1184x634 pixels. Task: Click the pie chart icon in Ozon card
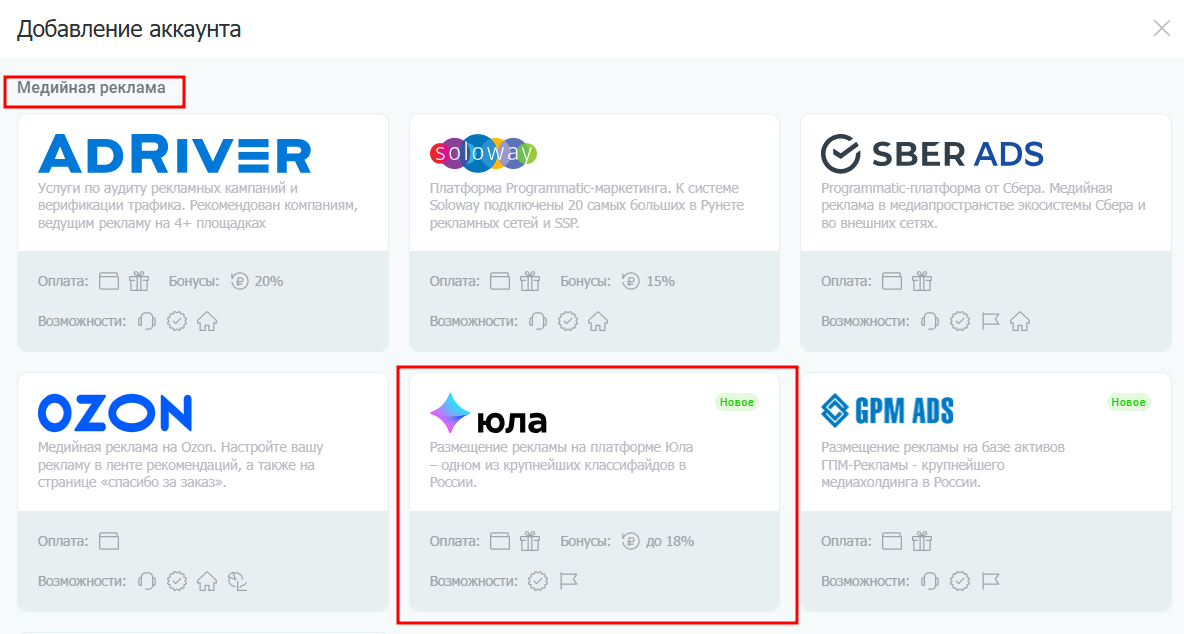pyautogui.click(x=237, y=581)
